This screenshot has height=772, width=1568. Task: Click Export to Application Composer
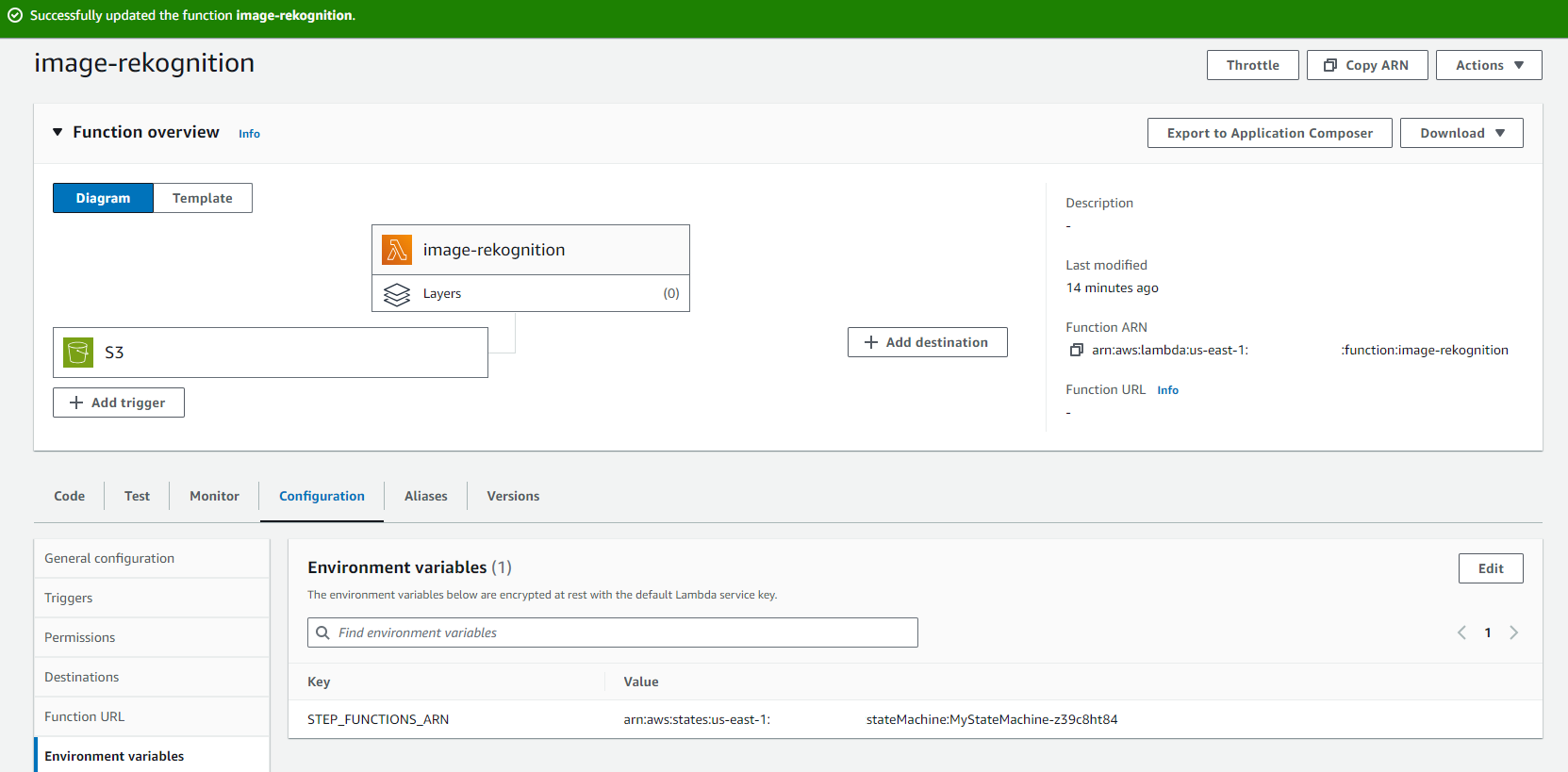point(1269,133)
